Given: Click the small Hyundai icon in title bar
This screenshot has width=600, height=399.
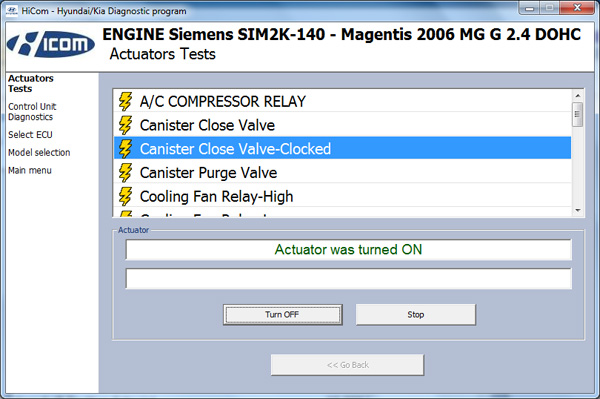Looking at the screenshot, I should click(x=11, y=10).
